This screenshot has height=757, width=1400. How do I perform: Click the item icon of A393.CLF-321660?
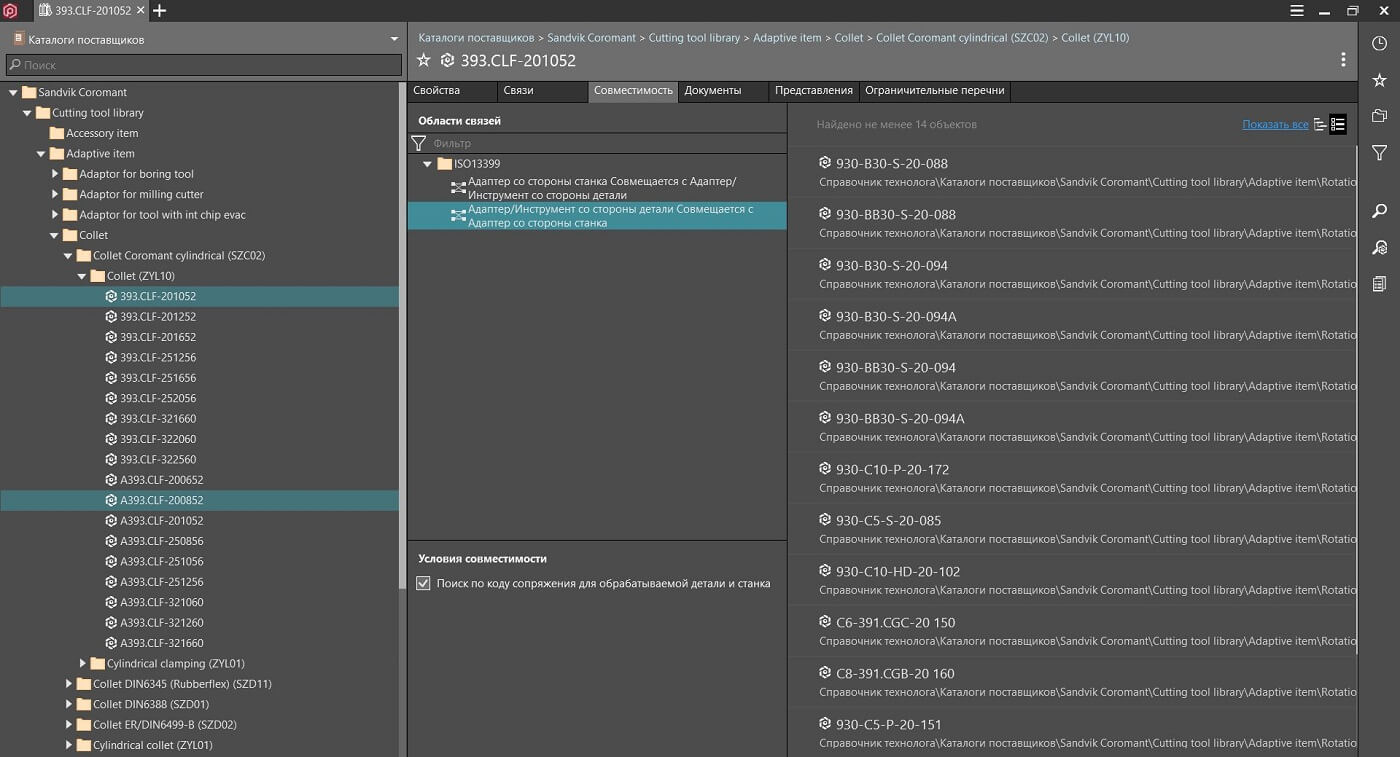(111, 643)
